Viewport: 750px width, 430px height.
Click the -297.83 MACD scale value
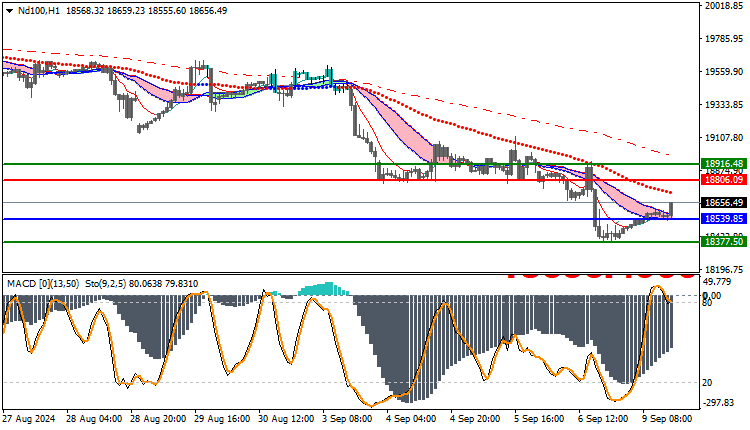(717, 403)
